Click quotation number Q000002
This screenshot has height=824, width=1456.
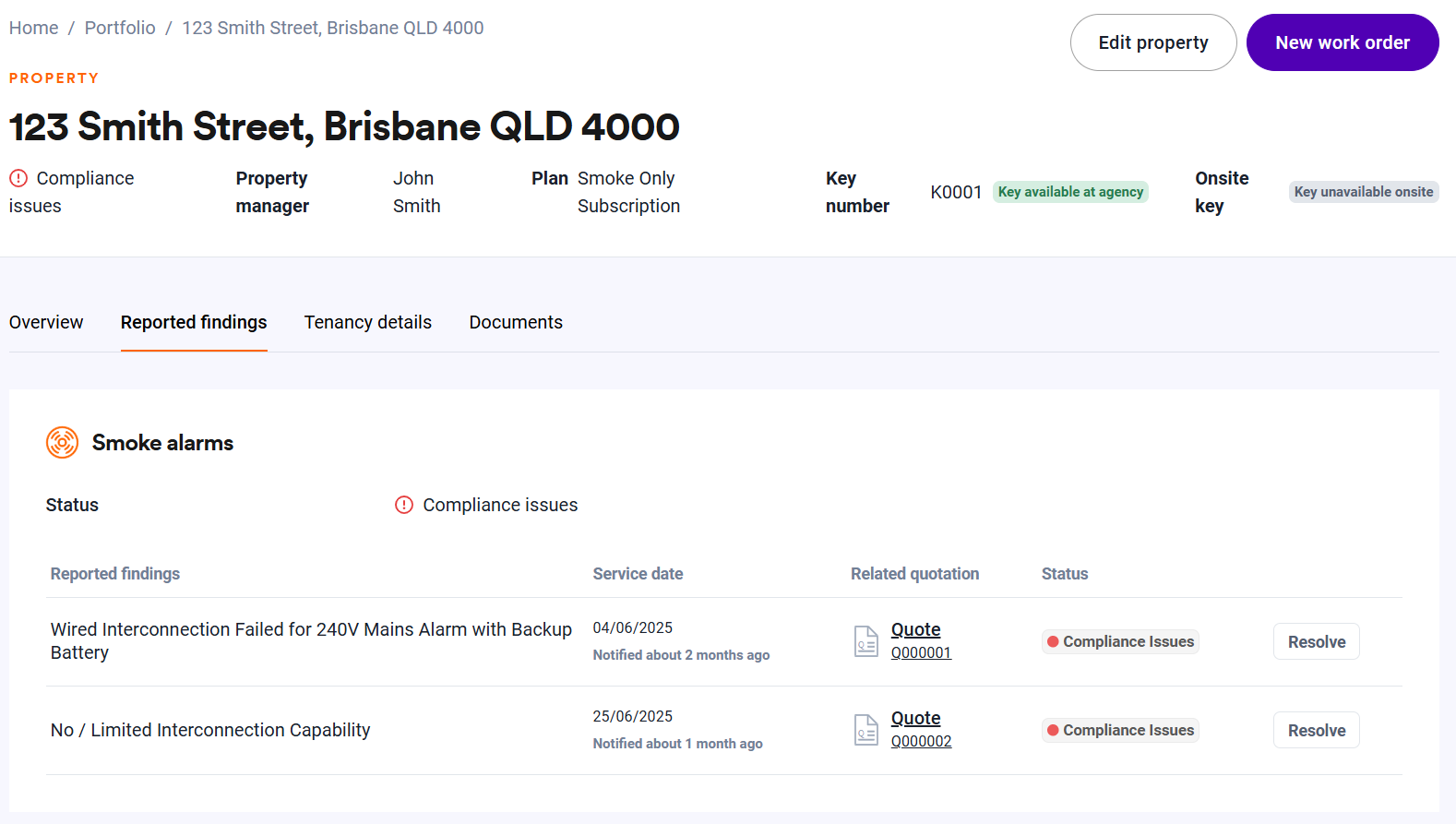pos(921,741)
